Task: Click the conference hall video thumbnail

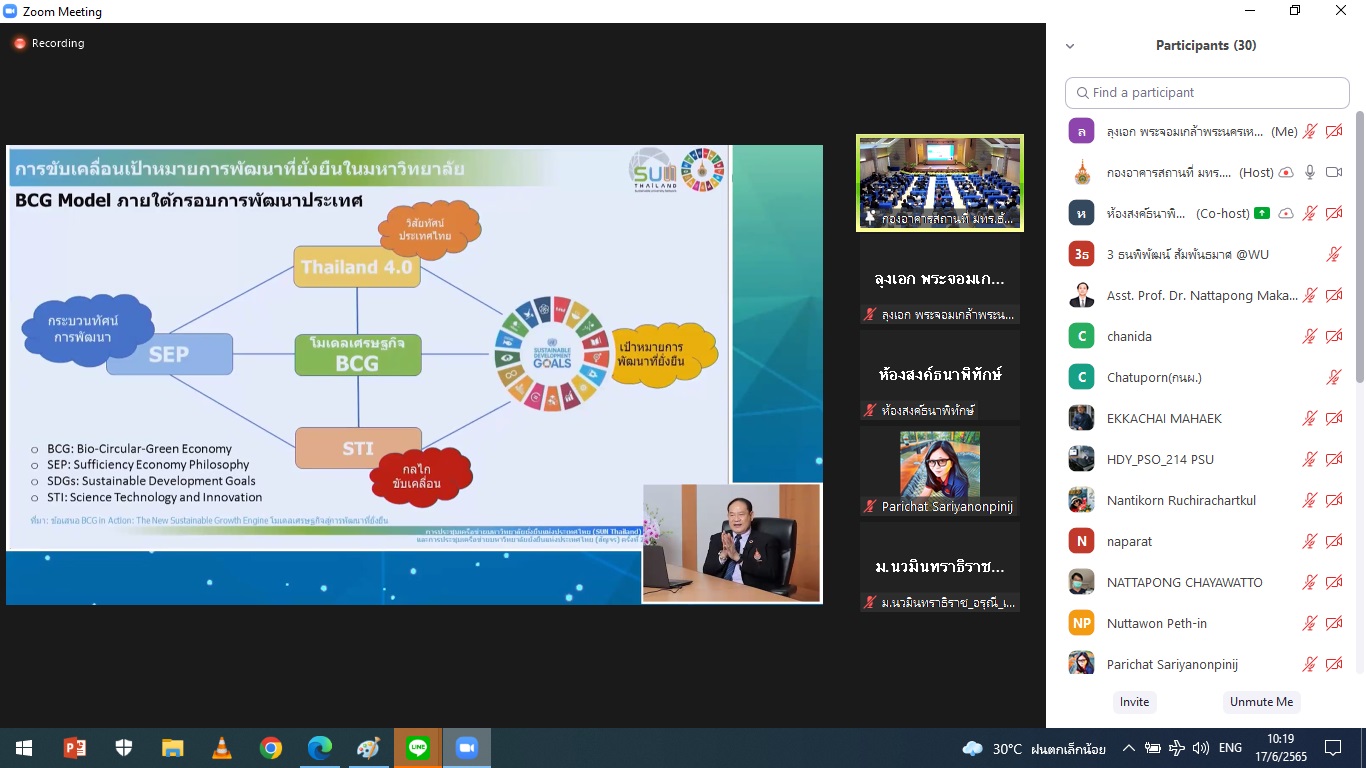Action: click(940, 183)
